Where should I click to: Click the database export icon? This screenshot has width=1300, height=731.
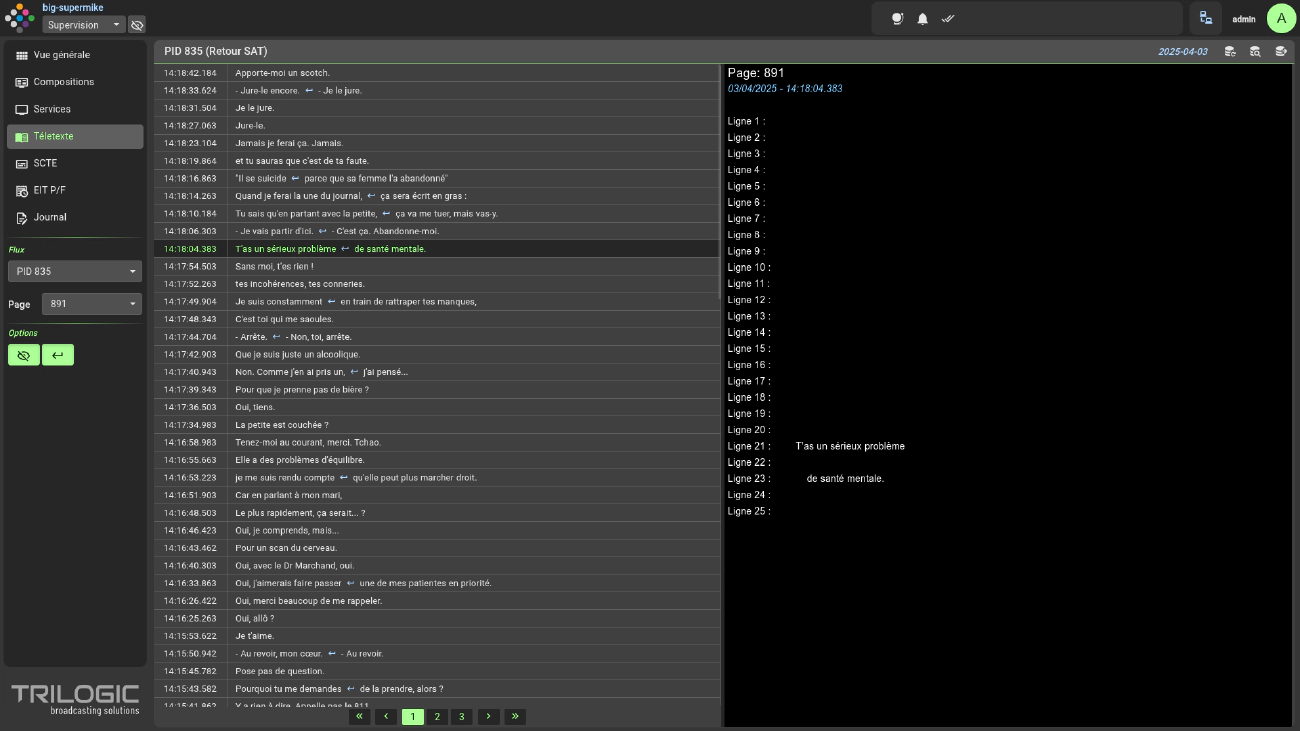point(1281,51)
